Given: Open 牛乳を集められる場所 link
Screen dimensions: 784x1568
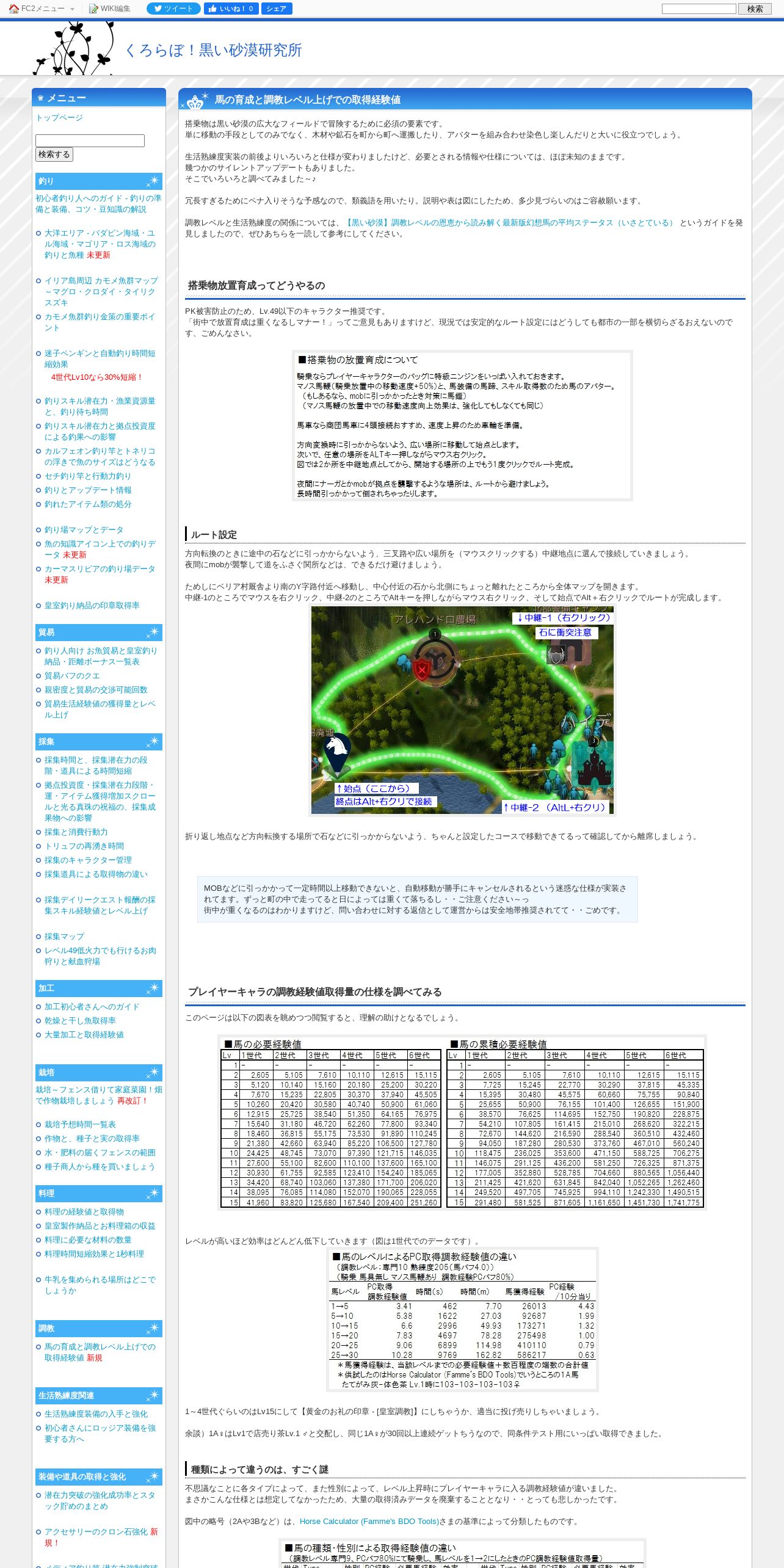Looking at the screenshot, I should point(100,1285).
